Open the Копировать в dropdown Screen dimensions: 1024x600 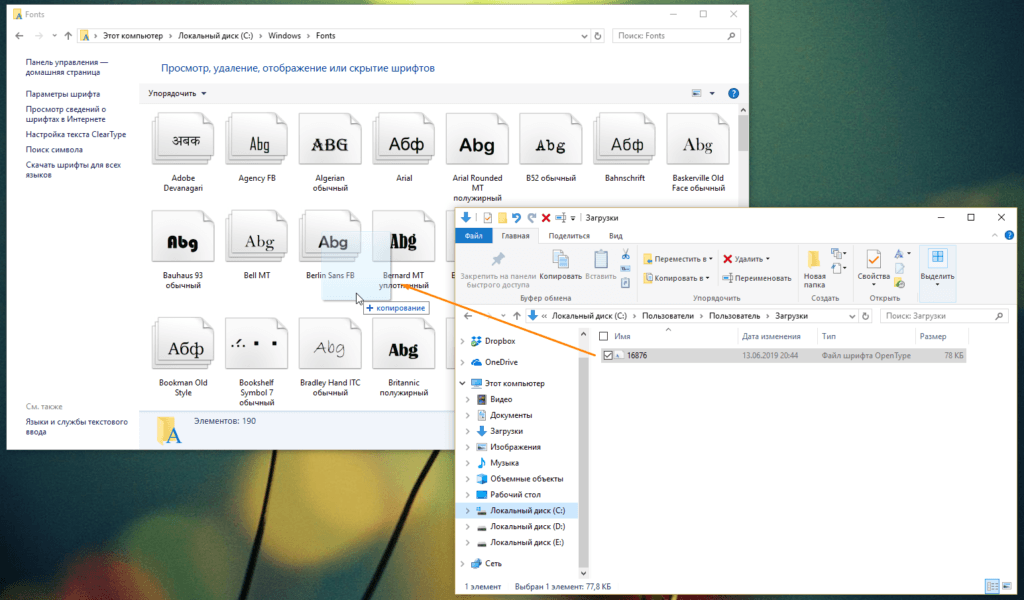[677, 278]
